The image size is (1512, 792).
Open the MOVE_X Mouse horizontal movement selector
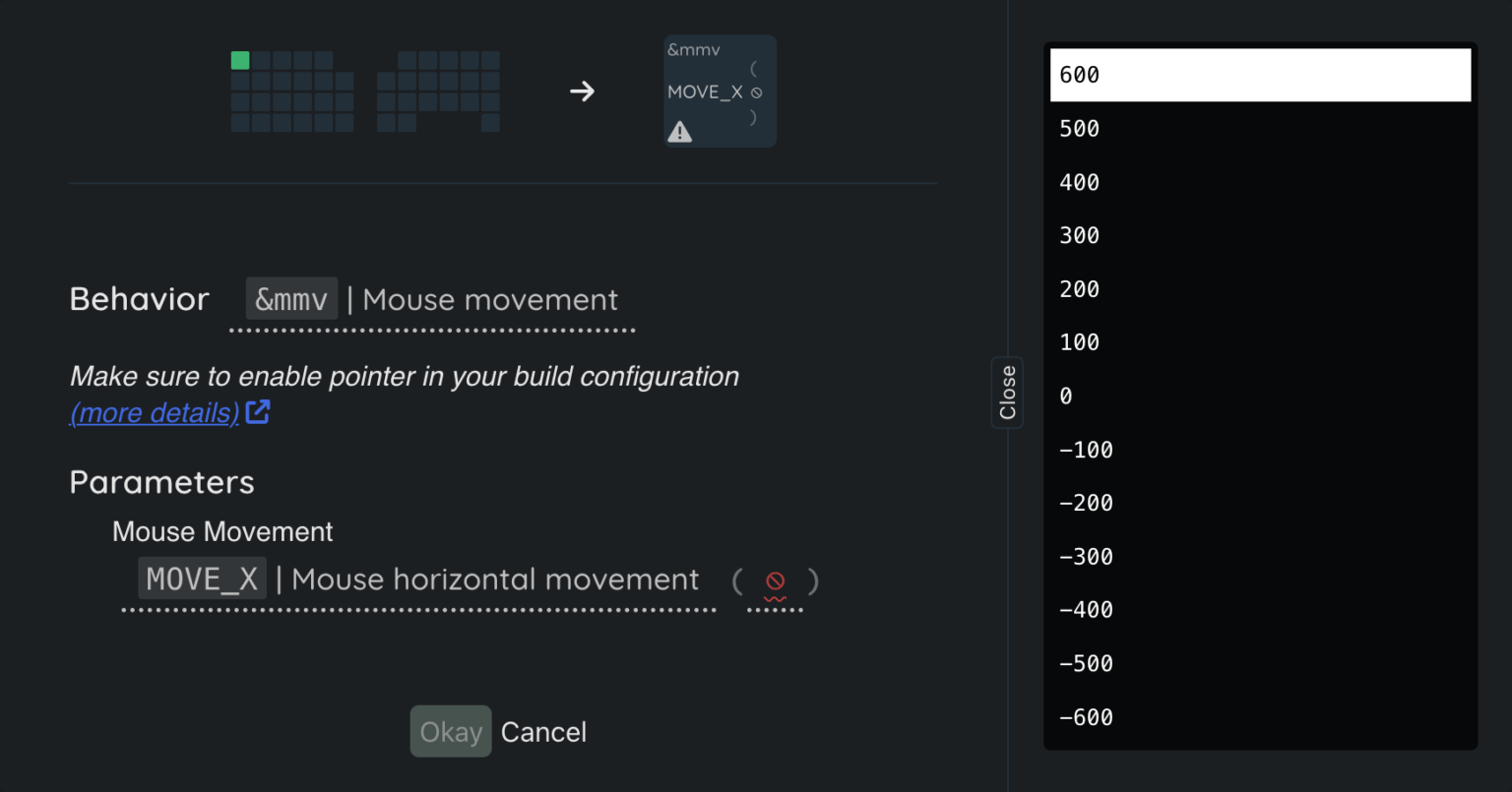pos(419,579)
